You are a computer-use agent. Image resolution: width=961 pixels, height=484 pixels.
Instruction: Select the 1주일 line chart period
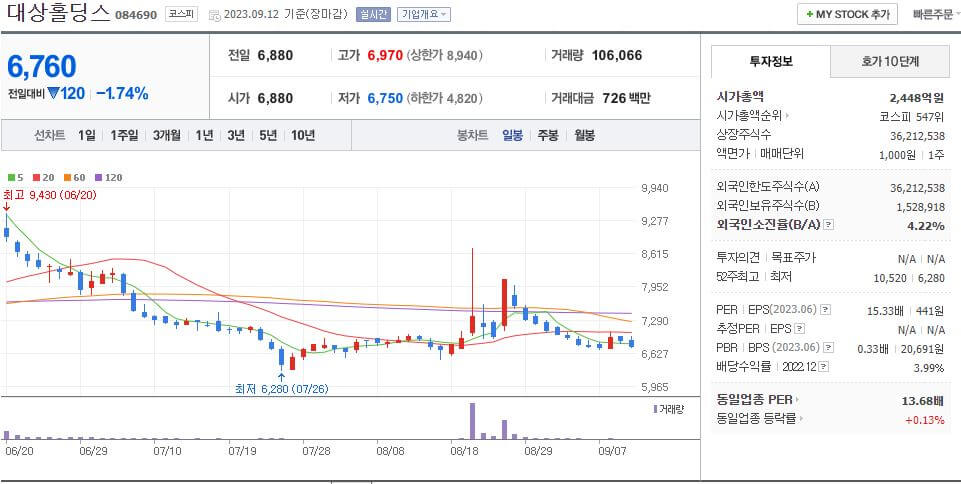(x=124, y=135)
